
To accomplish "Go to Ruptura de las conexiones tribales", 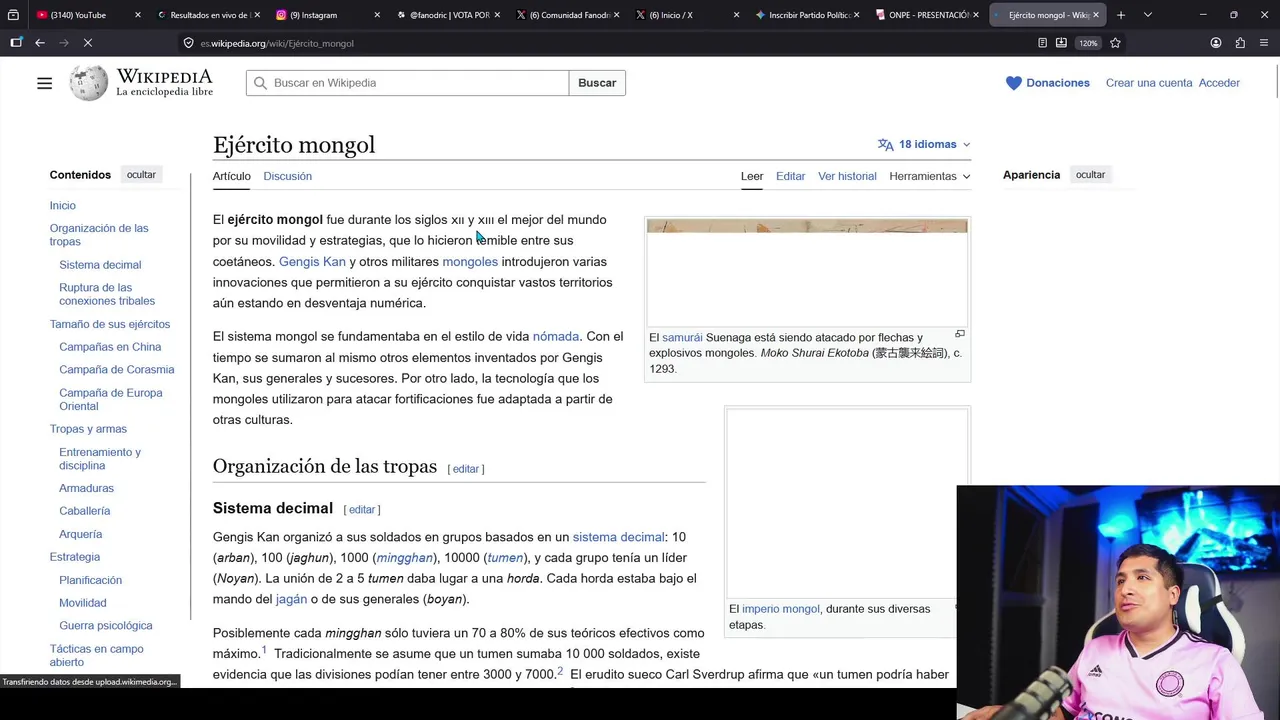I will (107, 294).
